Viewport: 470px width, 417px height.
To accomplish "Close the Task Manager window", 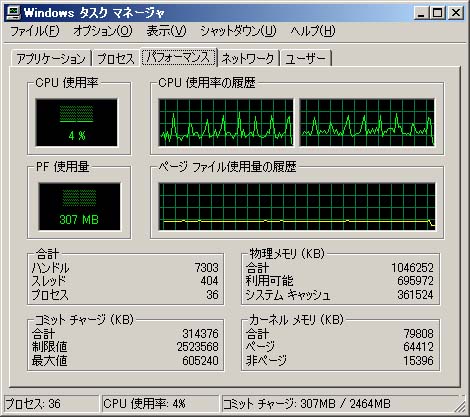I will [x=455, y=13].
